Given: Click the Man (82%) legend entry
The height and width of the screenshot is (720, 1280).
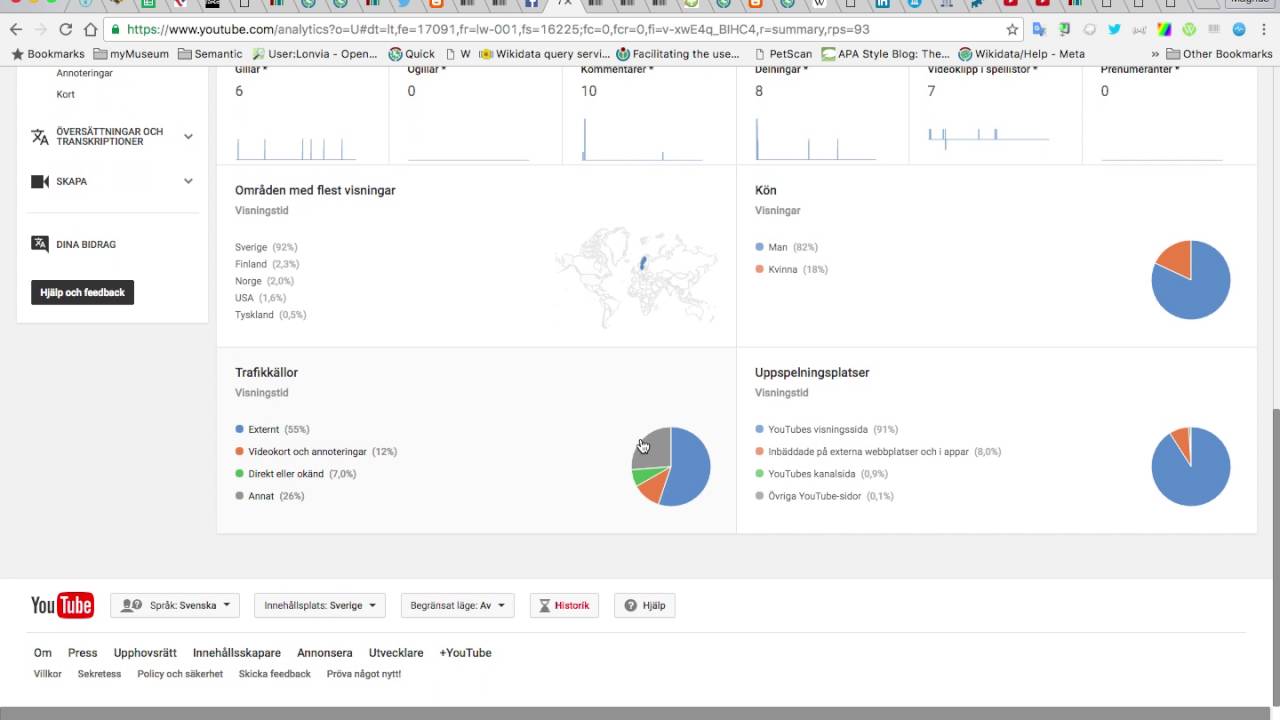Looking at the screenshot, I should [x=786, y=247].
